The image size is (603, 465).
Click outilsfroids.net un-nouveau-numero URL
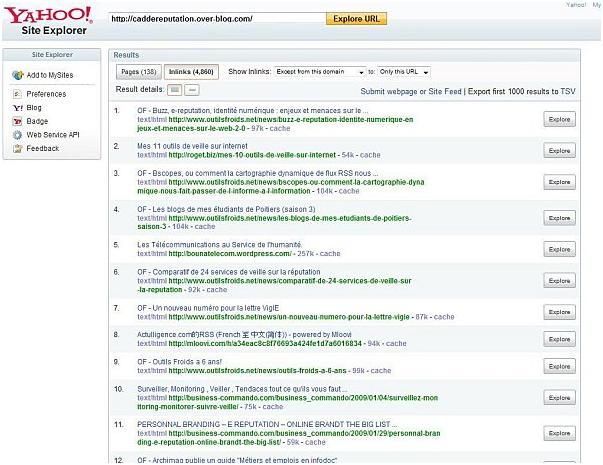(x=289, y=317)
